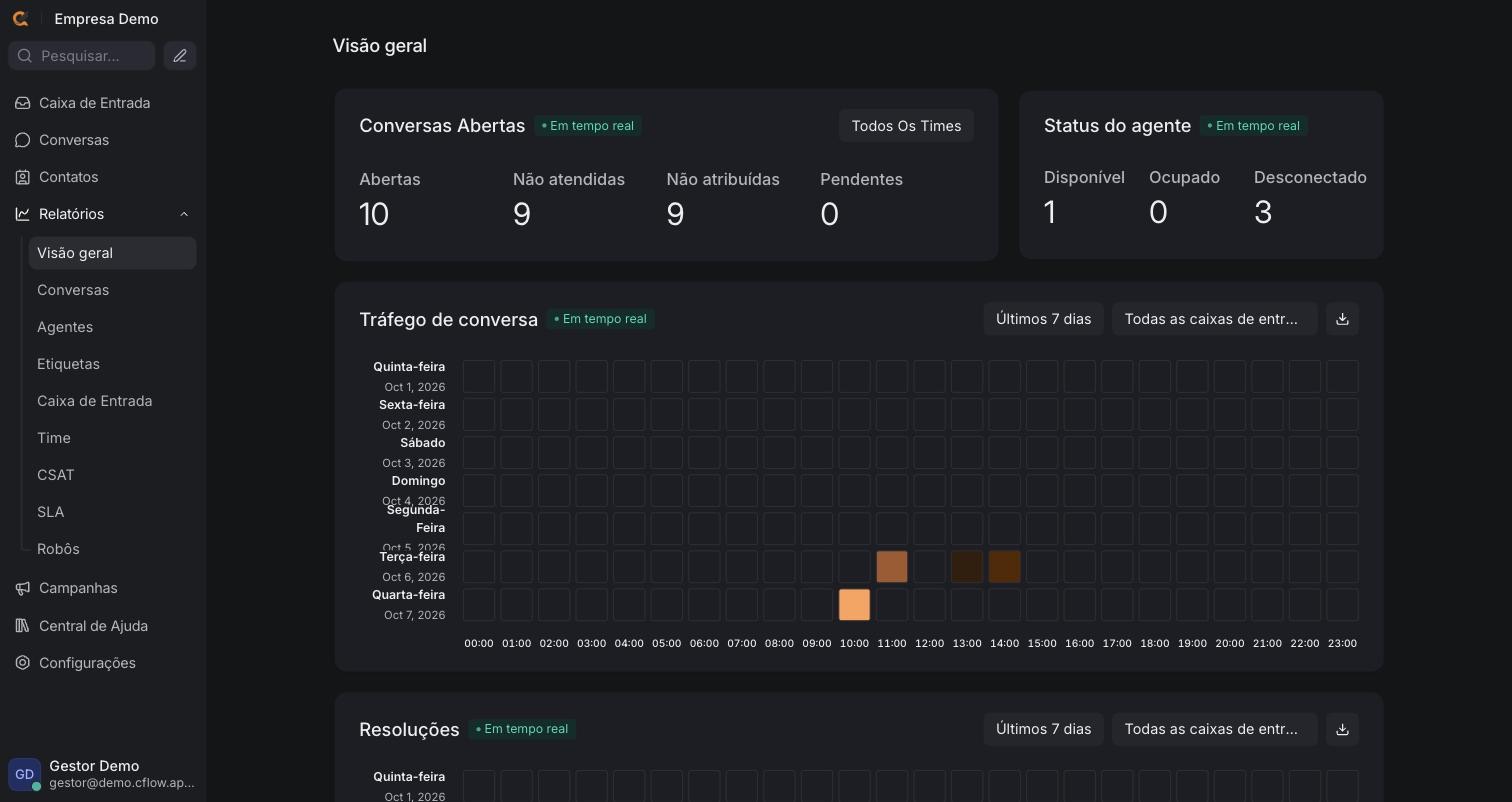Open the Time report
1512x802 pixels.
point(112,438)
